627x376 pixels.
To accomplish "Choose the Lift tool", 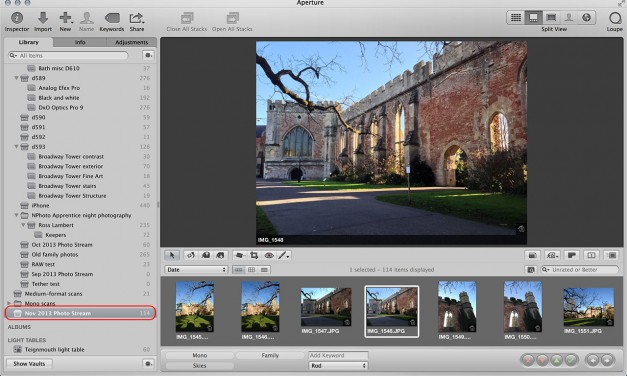I will tap(206, 255).
